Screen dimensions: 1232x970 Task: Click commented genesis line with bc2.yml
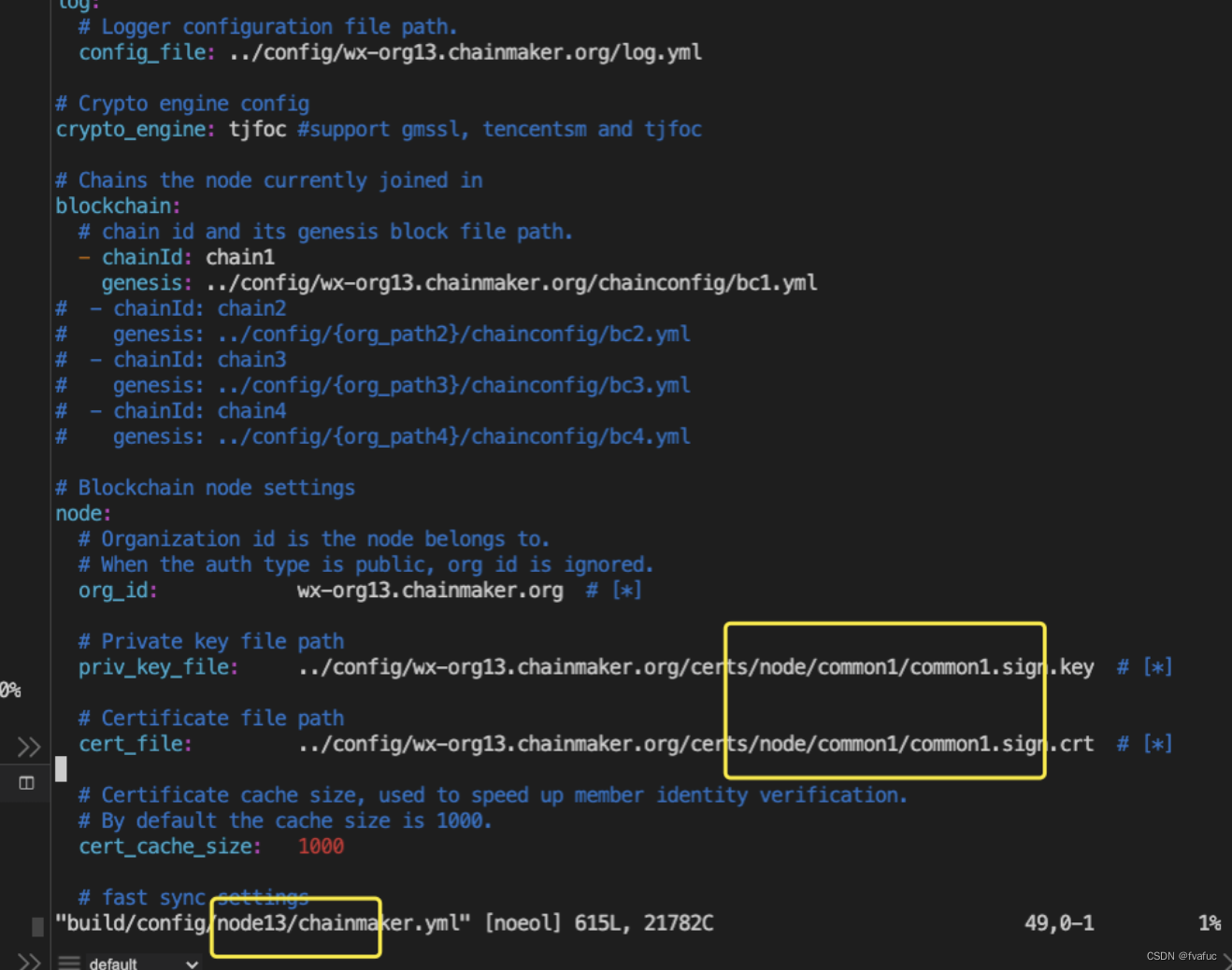tap(373, 334)
